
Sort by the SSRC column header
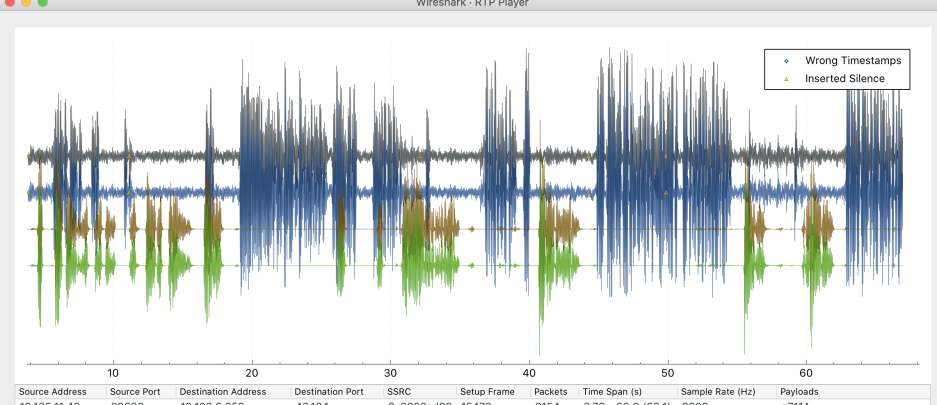(386, 391)
